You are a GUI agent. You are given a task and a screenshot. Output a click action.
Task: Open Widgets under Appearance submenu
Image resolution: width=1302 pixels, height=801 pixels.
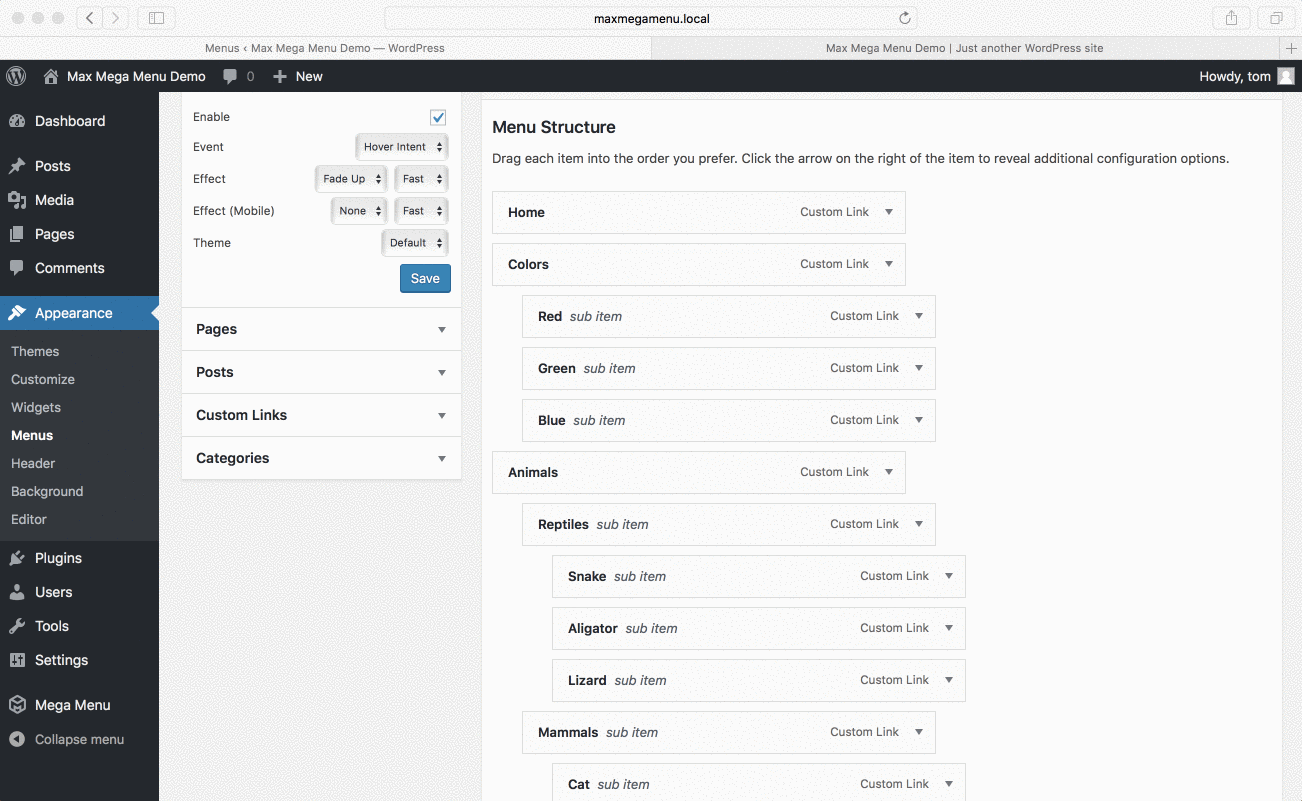[36, 407]
